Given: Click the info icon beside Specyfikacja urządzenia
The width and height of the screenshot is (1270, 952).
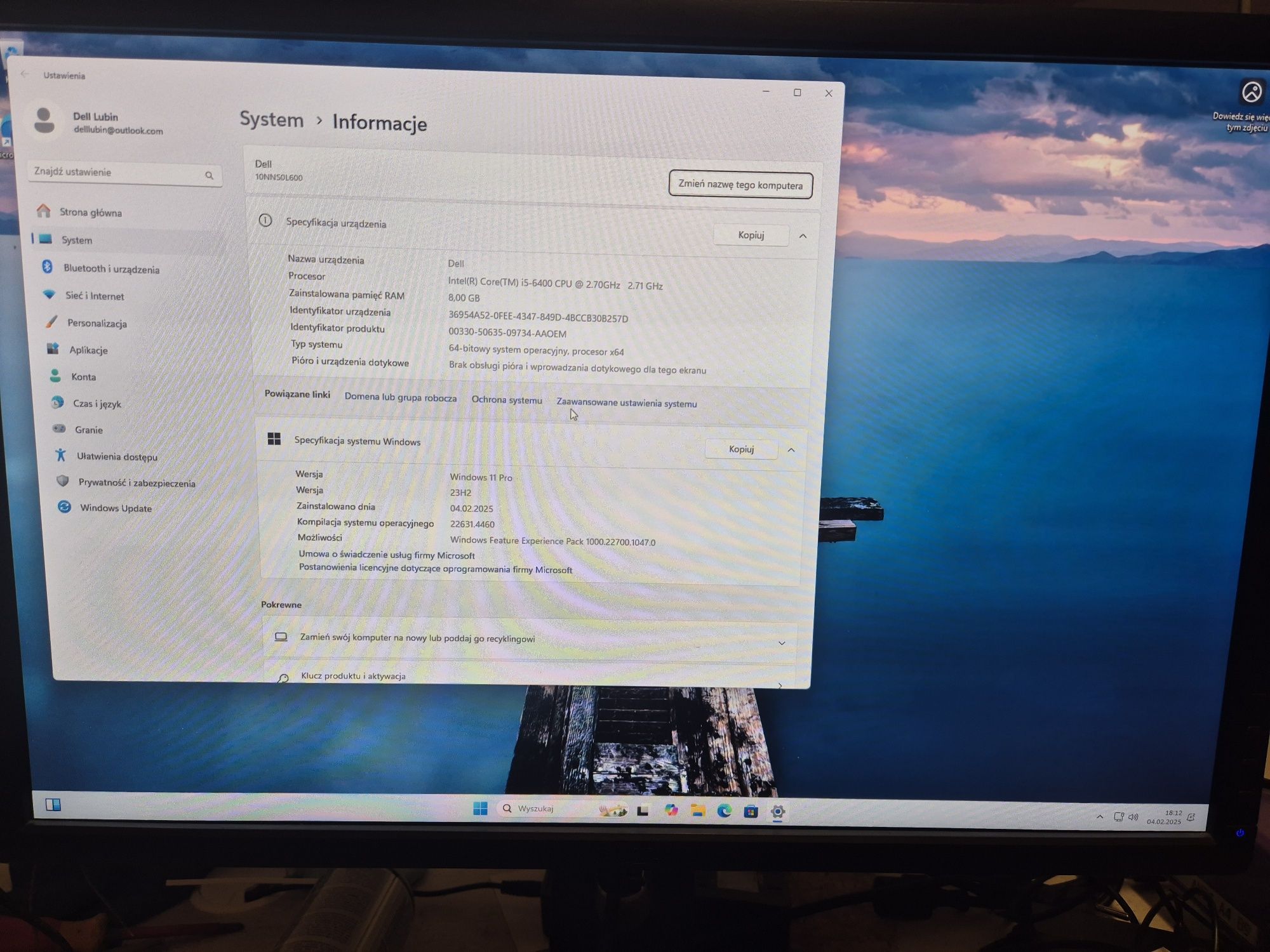Looking at the screenshot, I should pyautogui.click(x=265, y=220).
